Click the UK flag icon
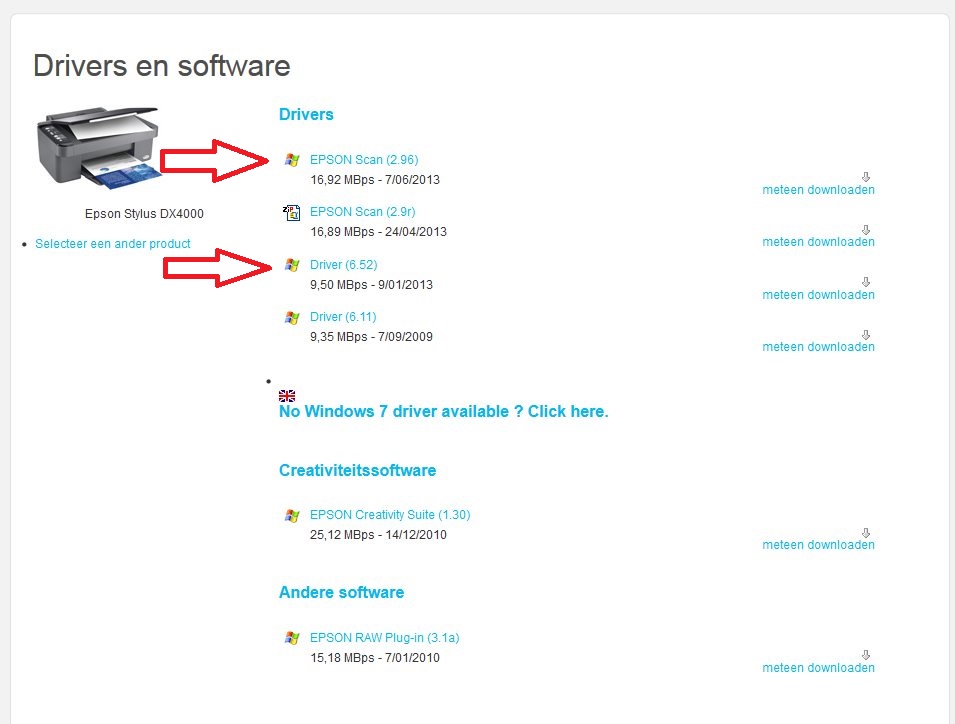Image resolution: width=955 pixels, height=724 pixels. 287,396
